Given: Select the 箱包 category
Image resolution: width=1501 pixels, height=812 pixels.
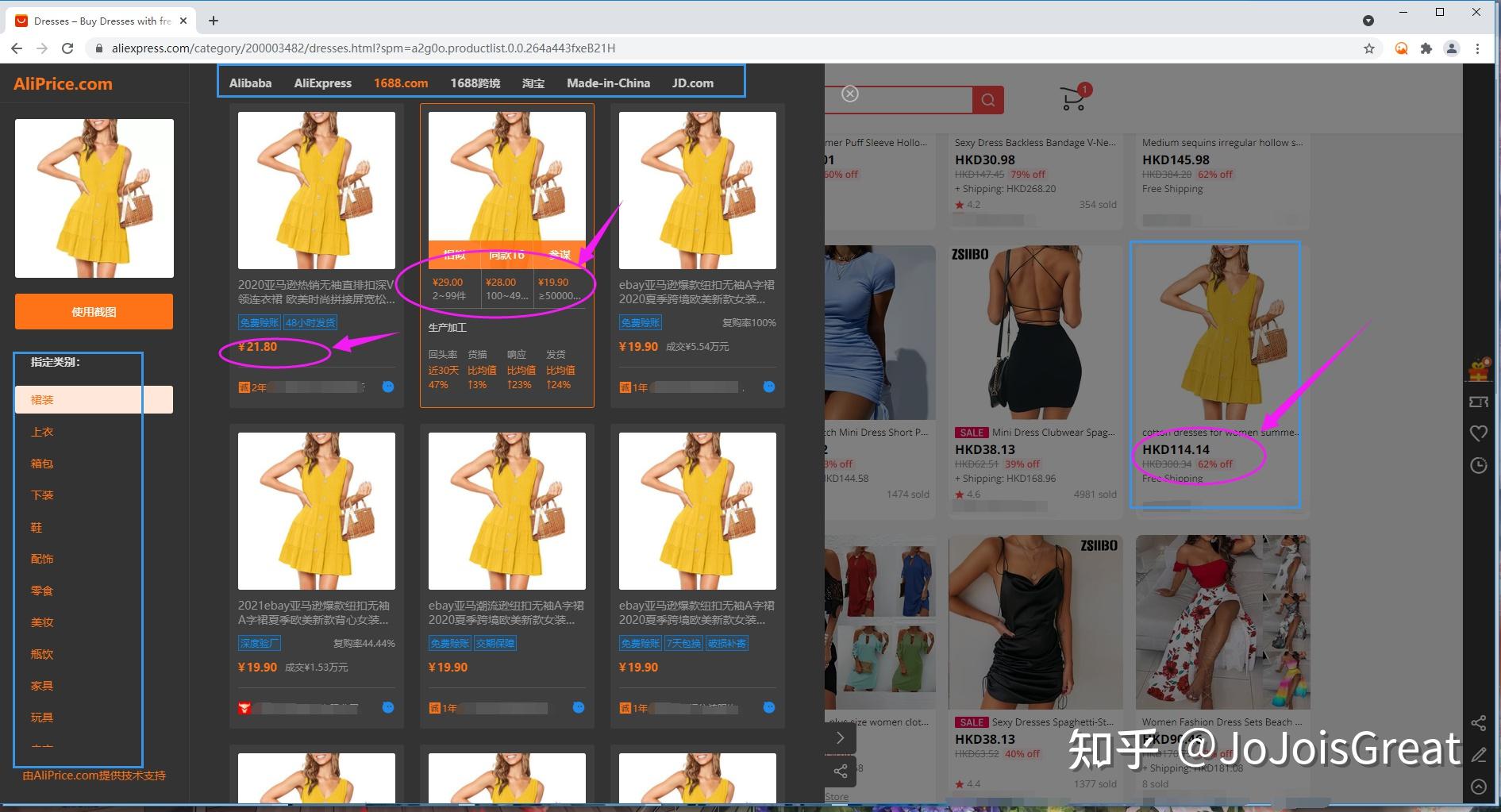Looking at the screenshot, I should pyautogui.click(x=42, y=464).
